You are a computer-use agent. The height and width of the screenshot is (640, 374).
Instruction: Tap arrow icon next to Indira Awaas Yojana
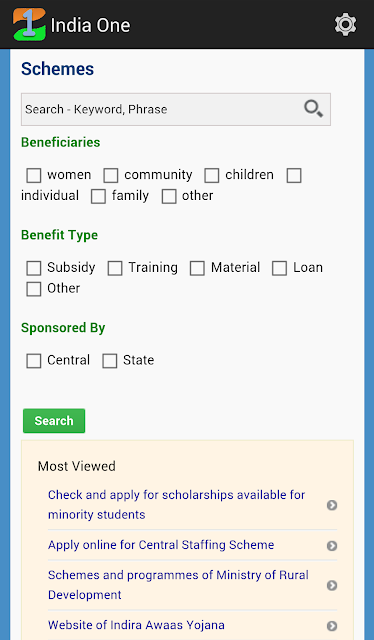[332, 625]
